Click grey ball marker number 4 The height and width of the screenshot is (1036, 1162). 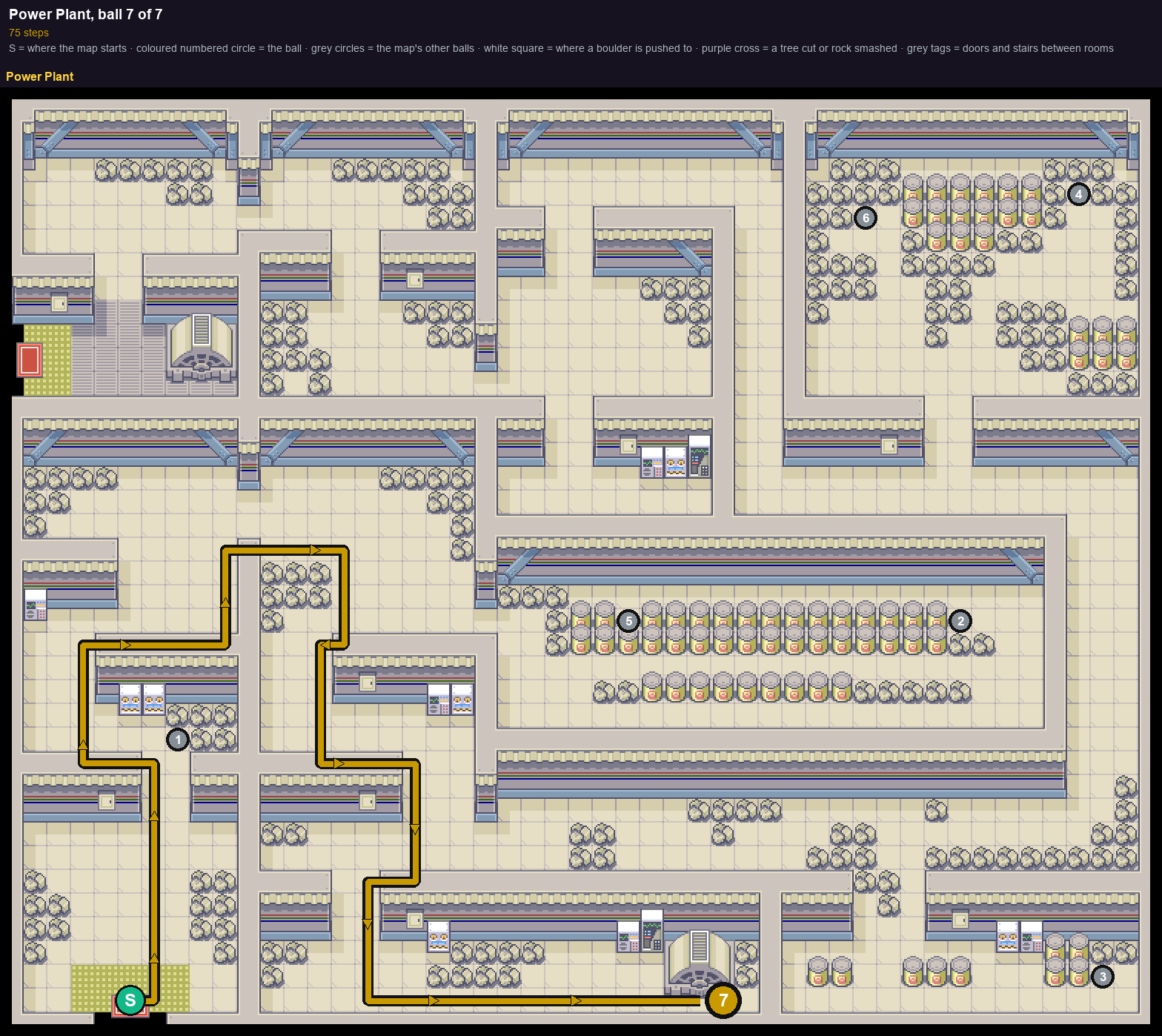1079,194
